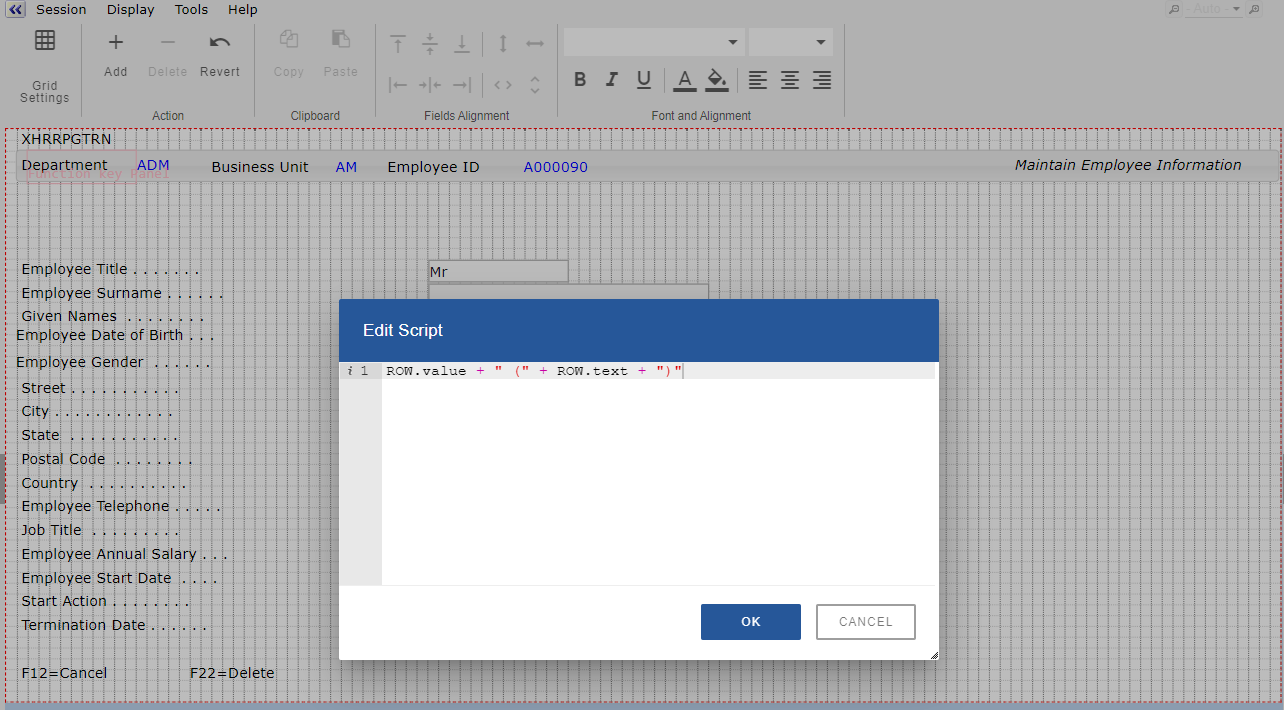Screen dimensions: 1284x710
Task: Open the font size dropdown
Action: 790,42
